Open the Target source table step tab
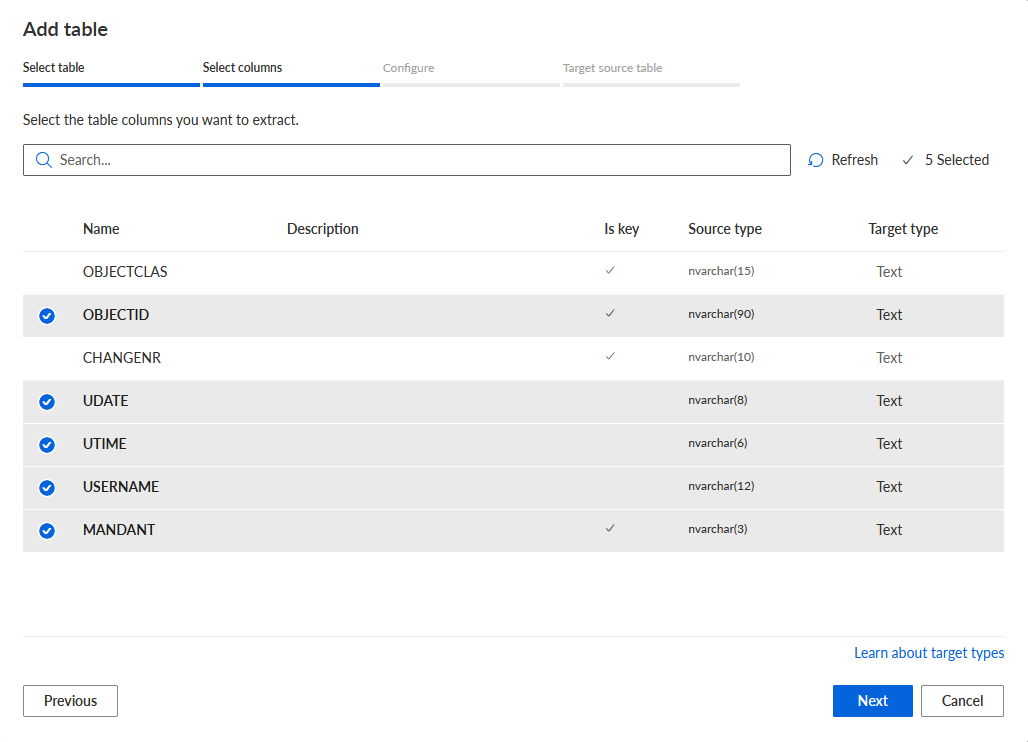The image size is (1028, 742). (x=651, y=72)
